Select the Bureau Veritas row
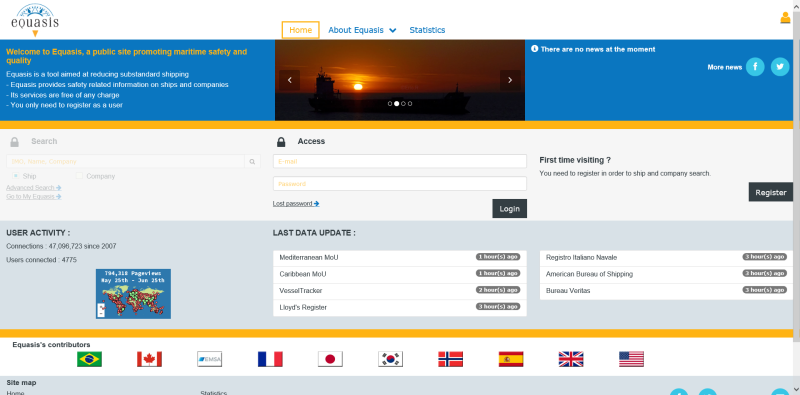 [666, 291]
